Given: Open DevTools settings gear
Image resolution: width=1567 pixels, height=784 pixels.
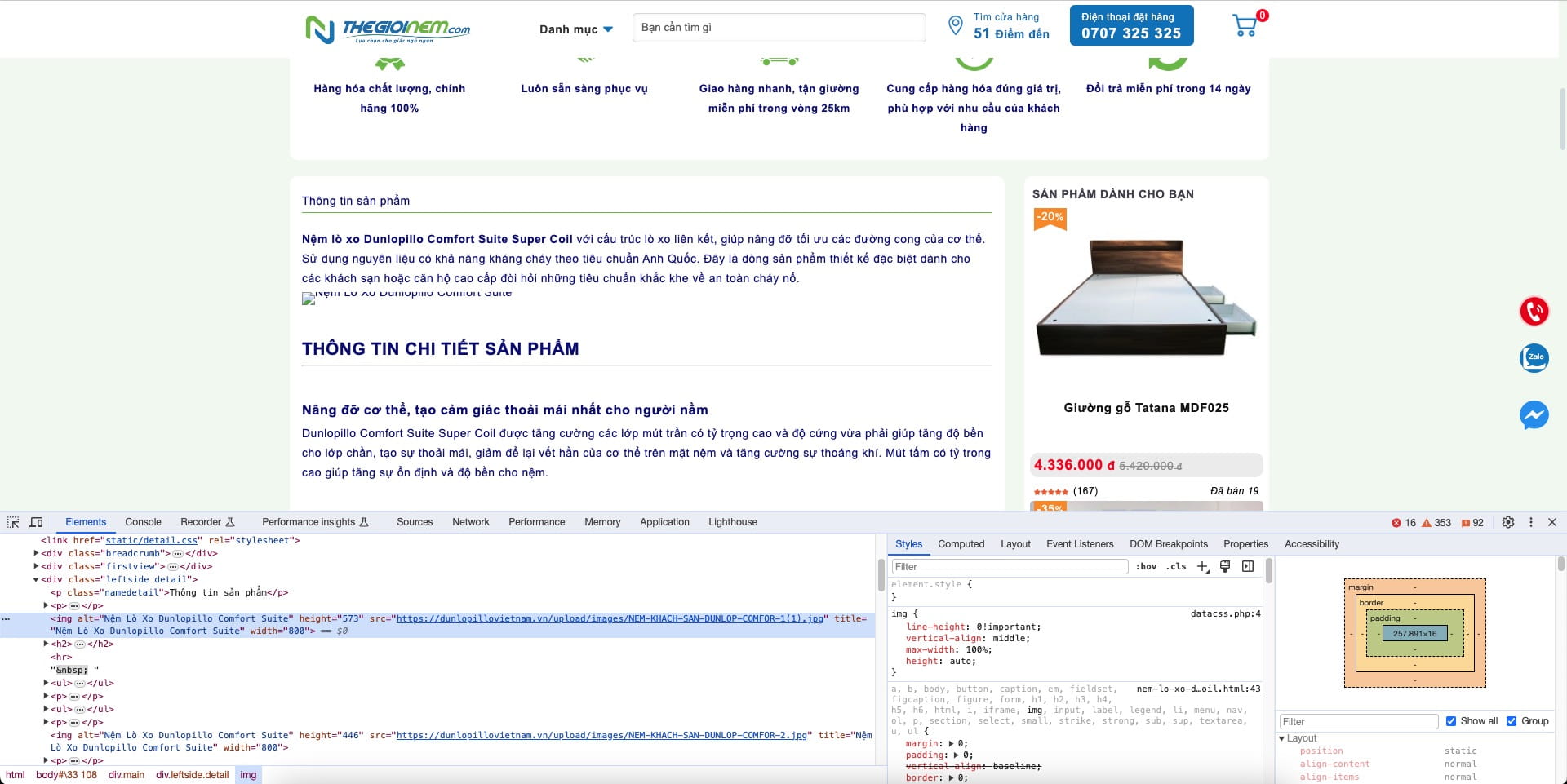Looking at the screenshot, I should [x=1508, y=522].
